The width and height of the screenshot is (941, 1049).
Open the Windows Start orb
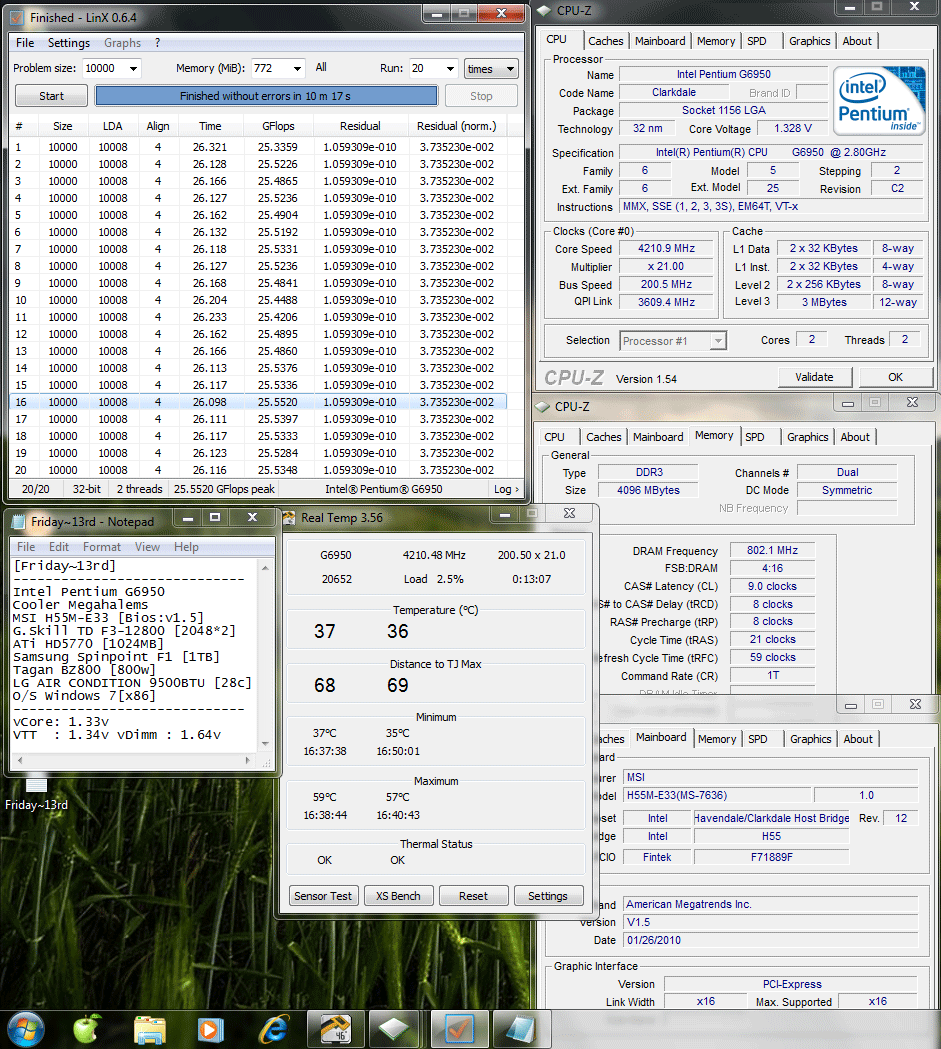pyautogui.click(x=26, y=1027)
